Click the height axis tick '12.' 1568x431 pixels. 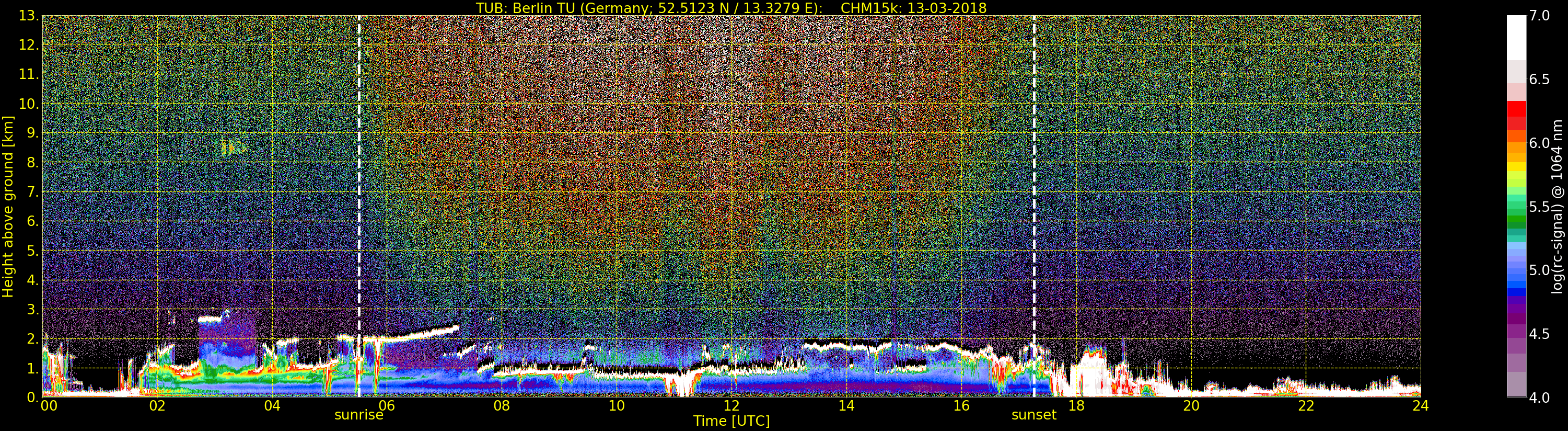29,45
